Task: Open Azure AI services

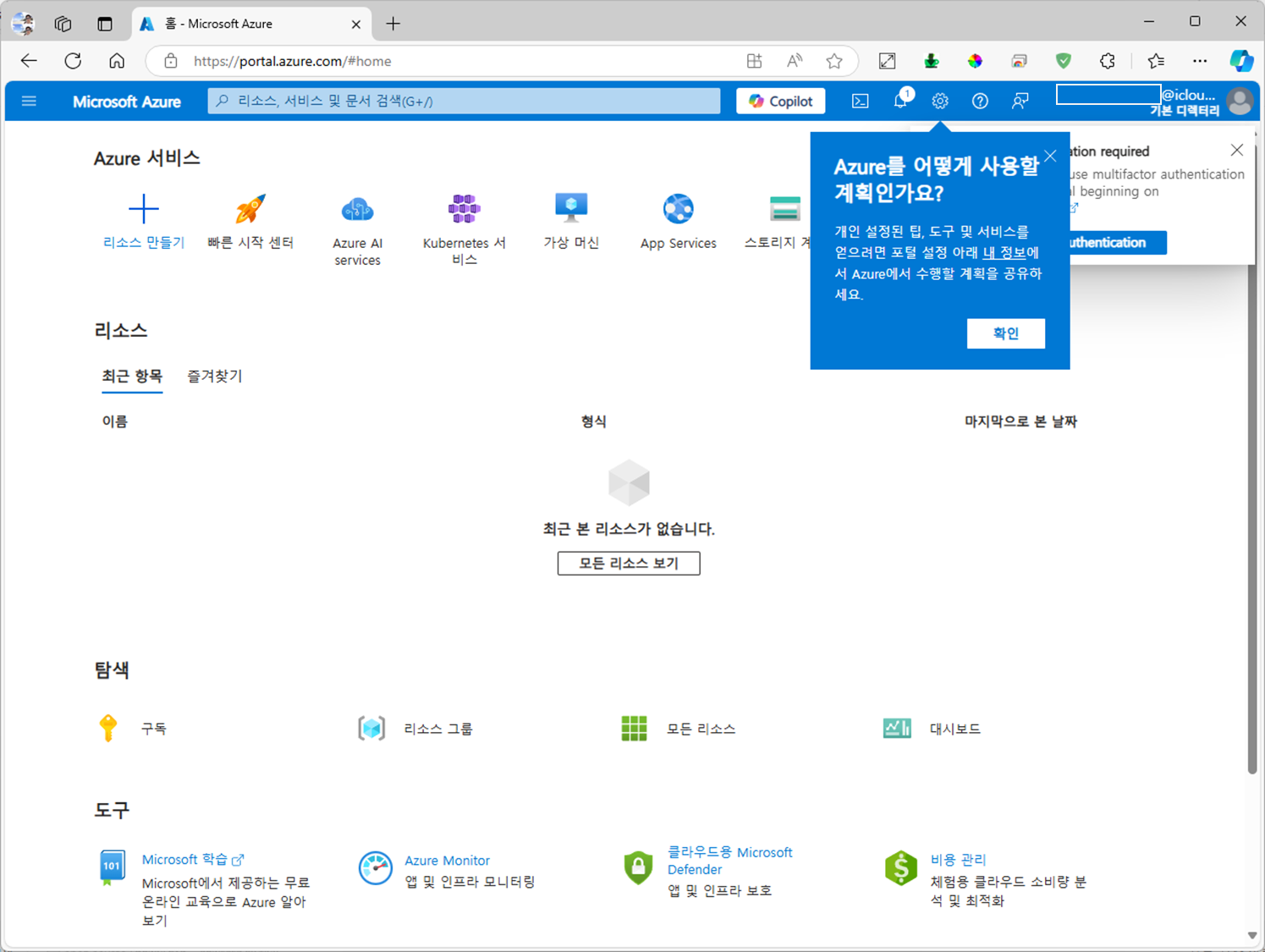Action: 357,208
